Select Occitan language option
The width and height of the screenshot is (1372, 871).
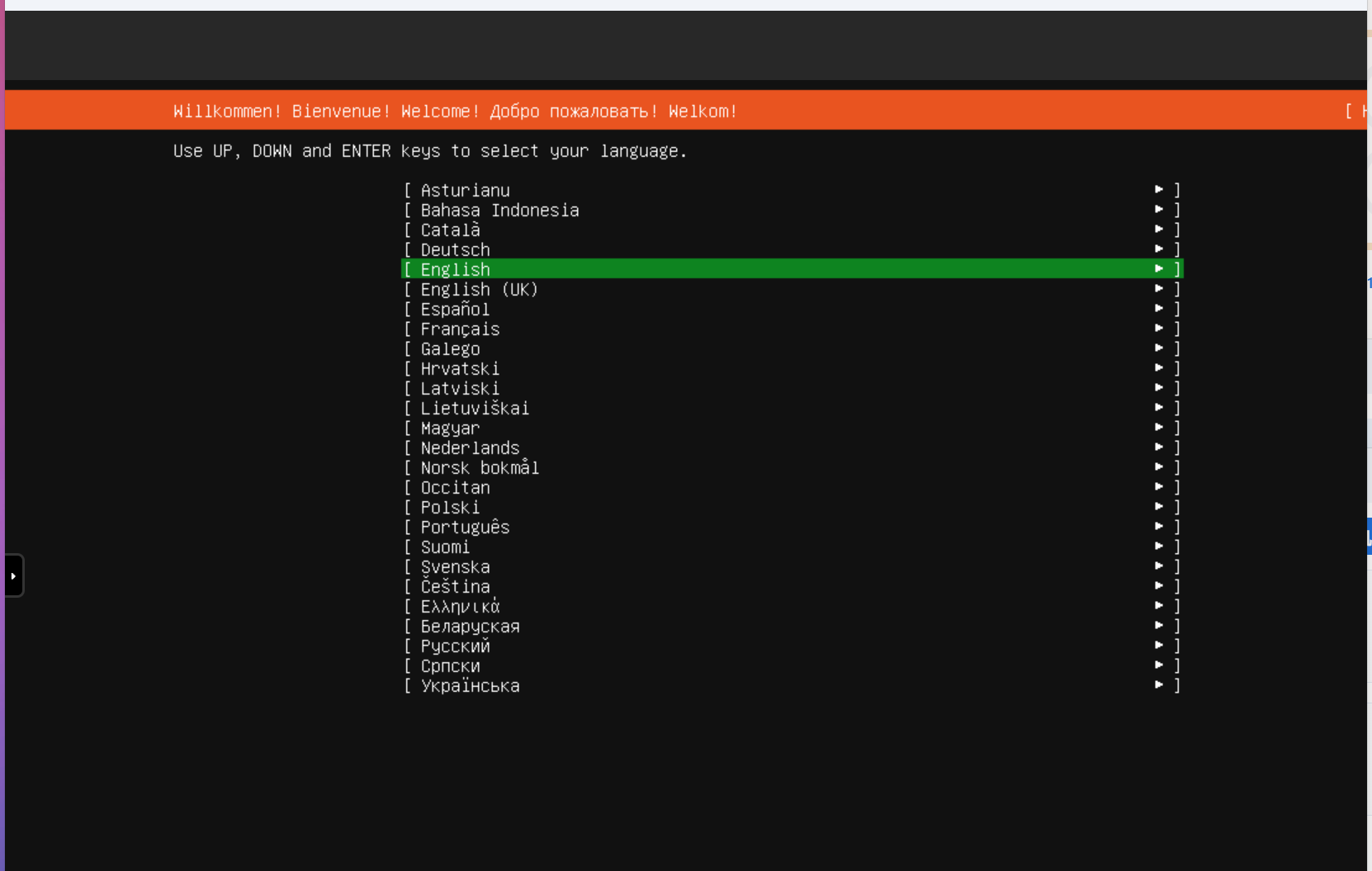(792, 487)
